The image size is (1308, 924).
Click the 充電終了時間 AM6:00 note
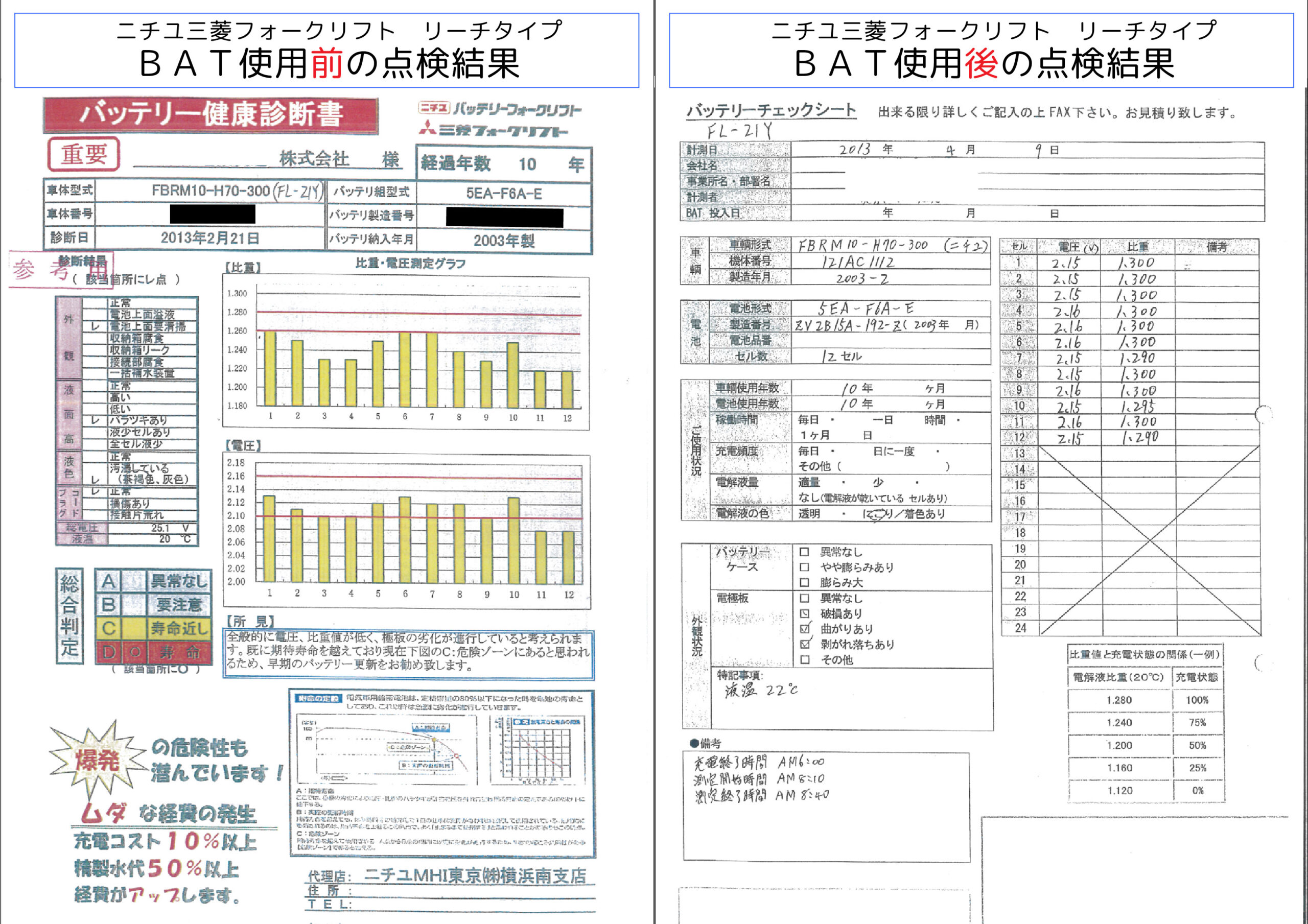tap(759, 762)
